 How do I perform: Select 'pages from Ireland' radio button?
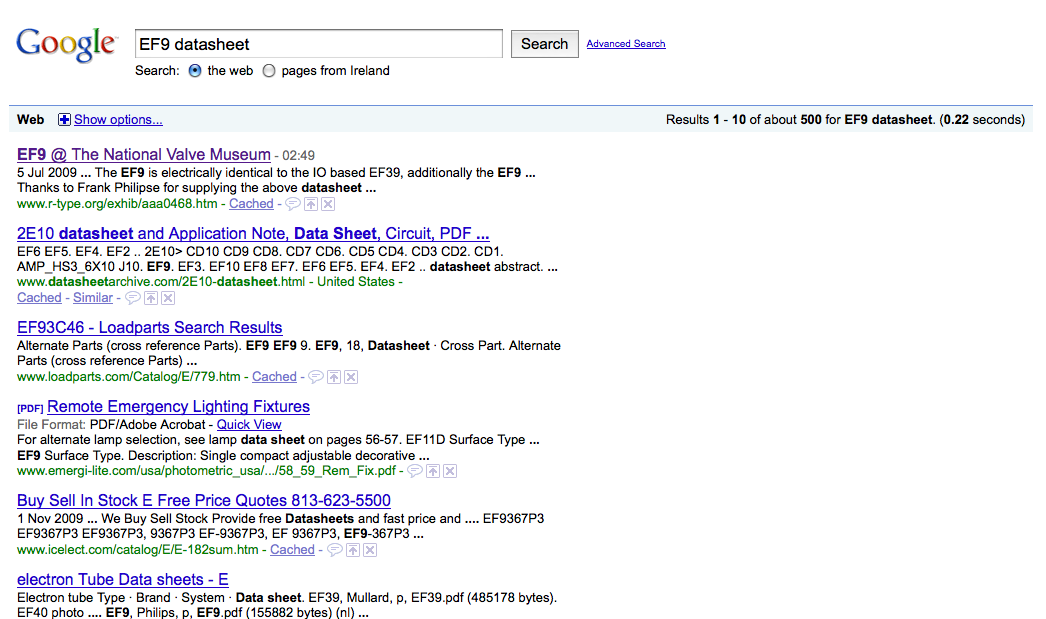point(269,71)
